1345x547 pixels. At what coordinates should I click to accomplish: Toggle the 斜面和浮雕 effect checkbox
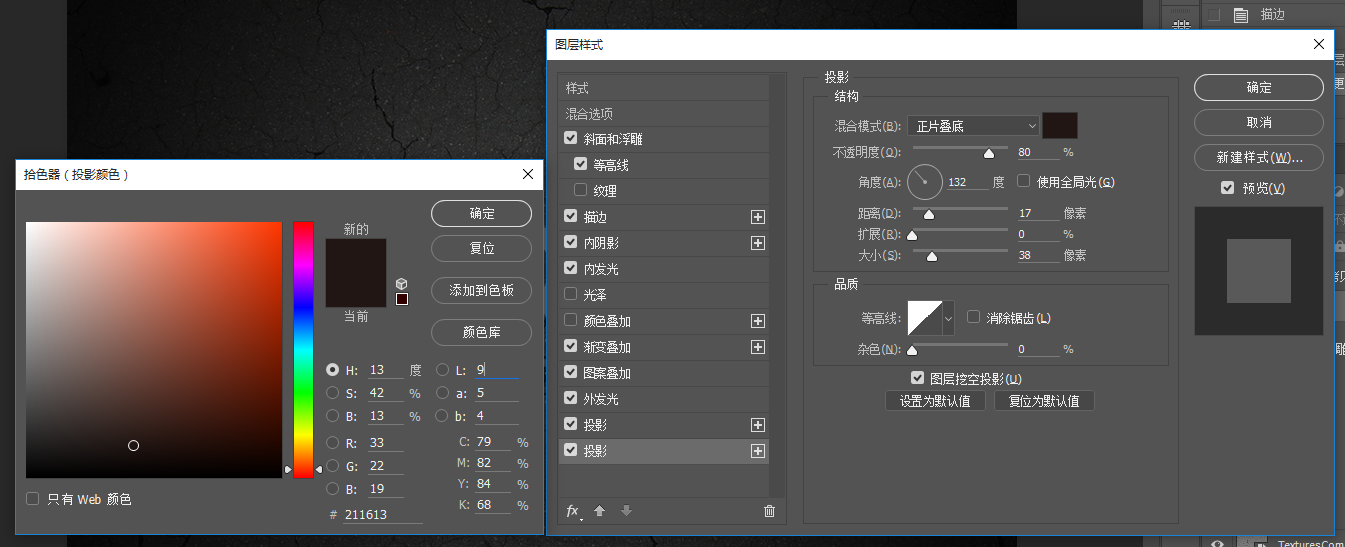571,139
